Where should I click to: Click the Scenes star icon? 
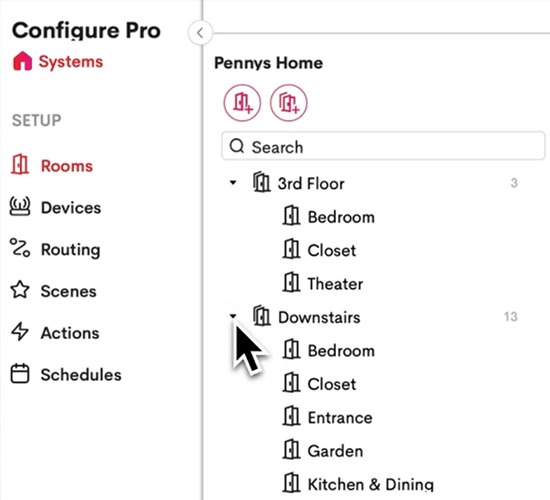(x=20, y=290)
